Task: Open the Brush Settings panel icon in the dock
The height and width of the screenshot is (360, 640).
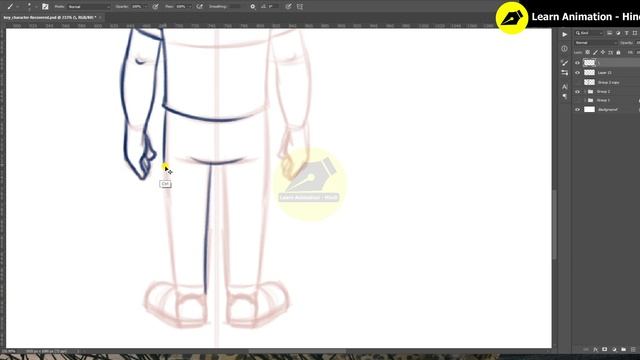Action: pyautogui.click(x=564, y=73)
